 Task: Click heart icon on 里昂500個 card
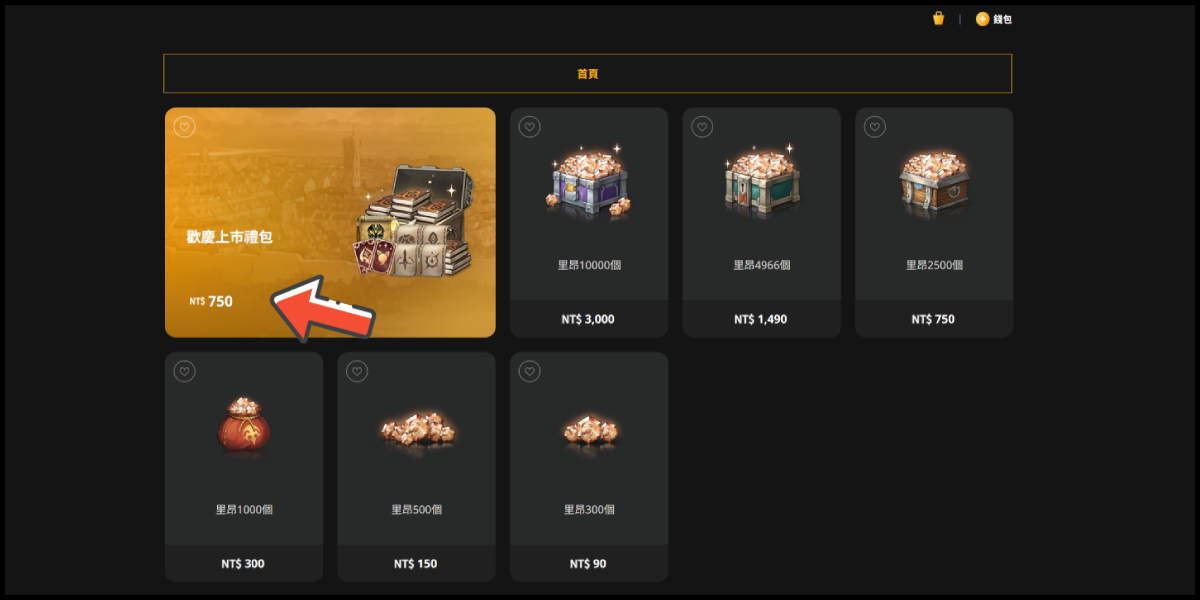click(357, 371)
